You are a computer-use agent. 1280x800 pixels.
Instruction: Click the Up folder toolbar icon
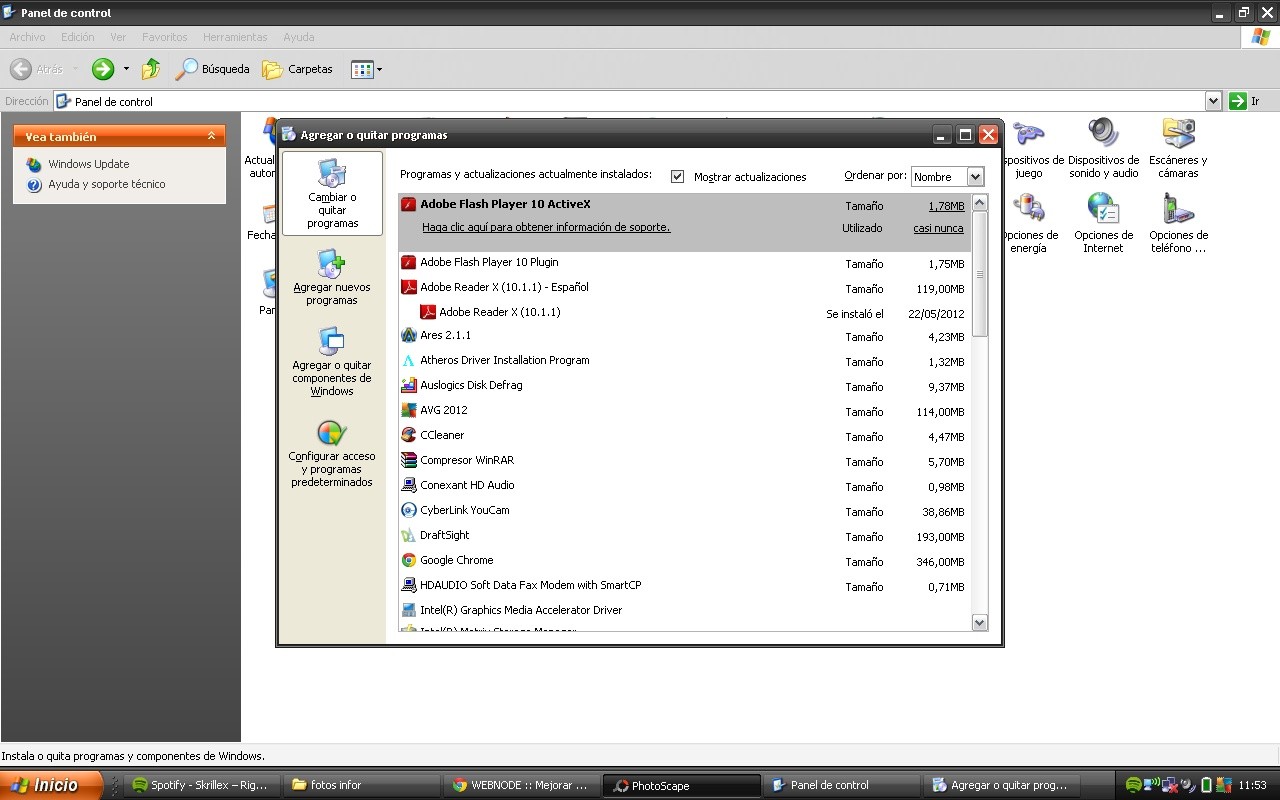point(151,69)
